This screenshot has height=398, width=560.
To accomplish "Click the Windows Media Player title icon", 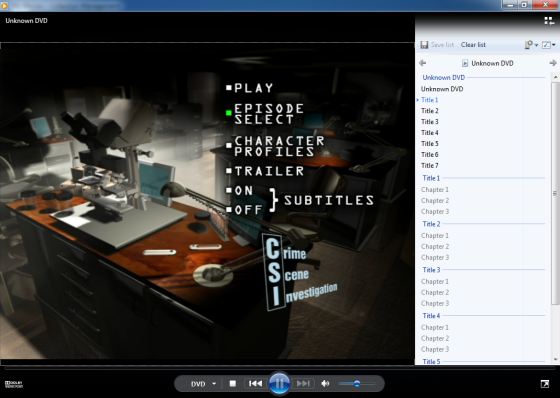I will (5, 5).
